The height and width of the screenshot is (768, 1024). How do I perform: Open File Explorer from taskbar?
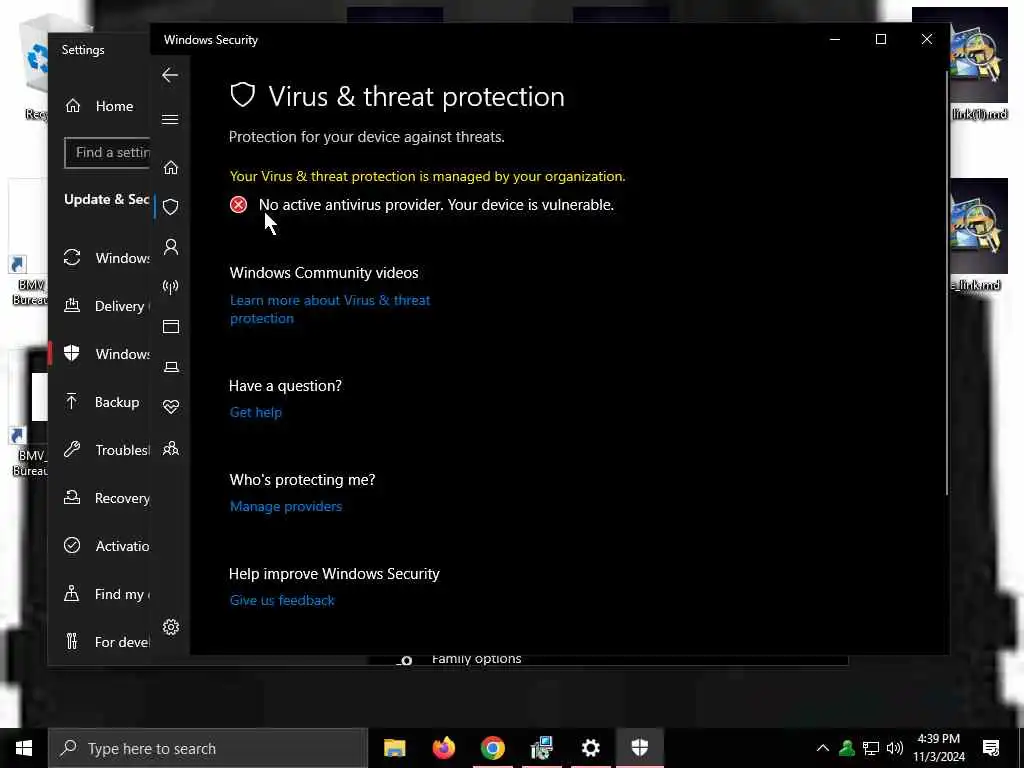(x=394, y=748)
